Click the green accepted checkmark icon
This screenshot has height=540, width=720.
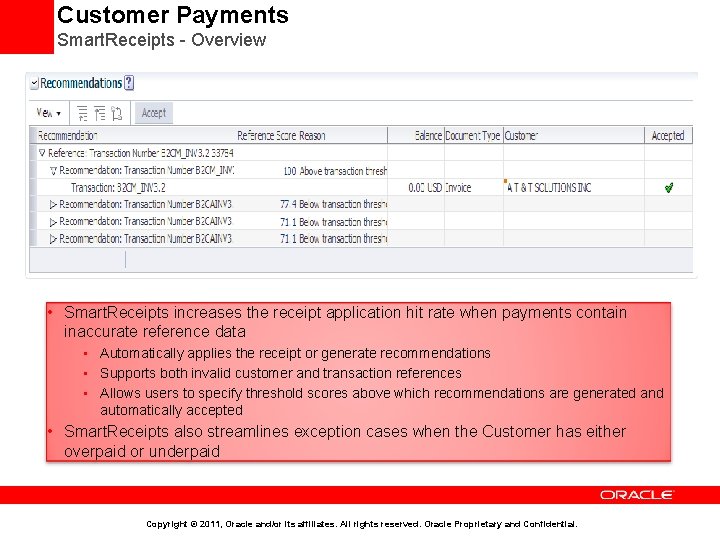point(669,187)
